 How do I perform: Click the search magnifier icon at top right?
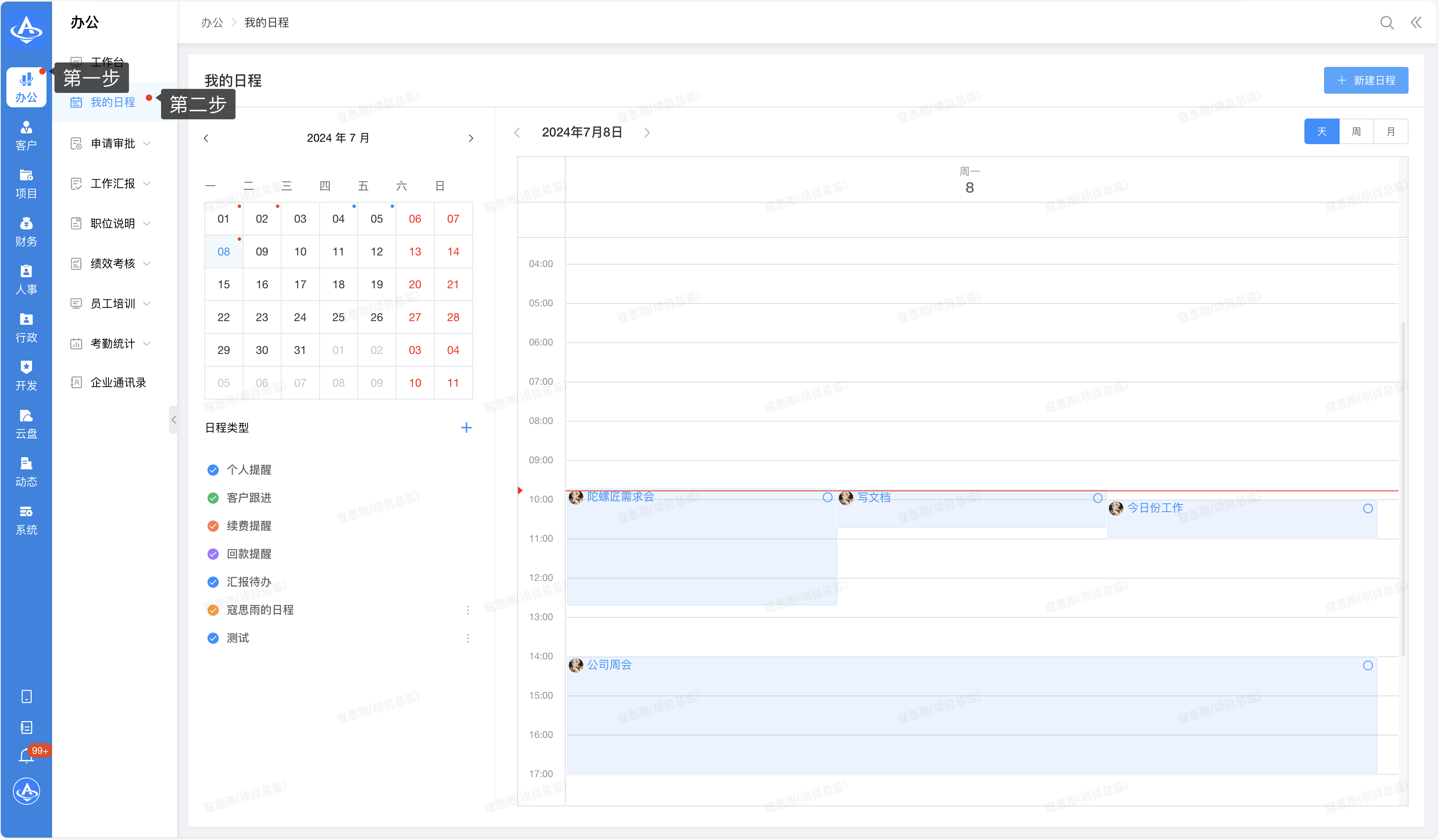[x=1387, y=23]
